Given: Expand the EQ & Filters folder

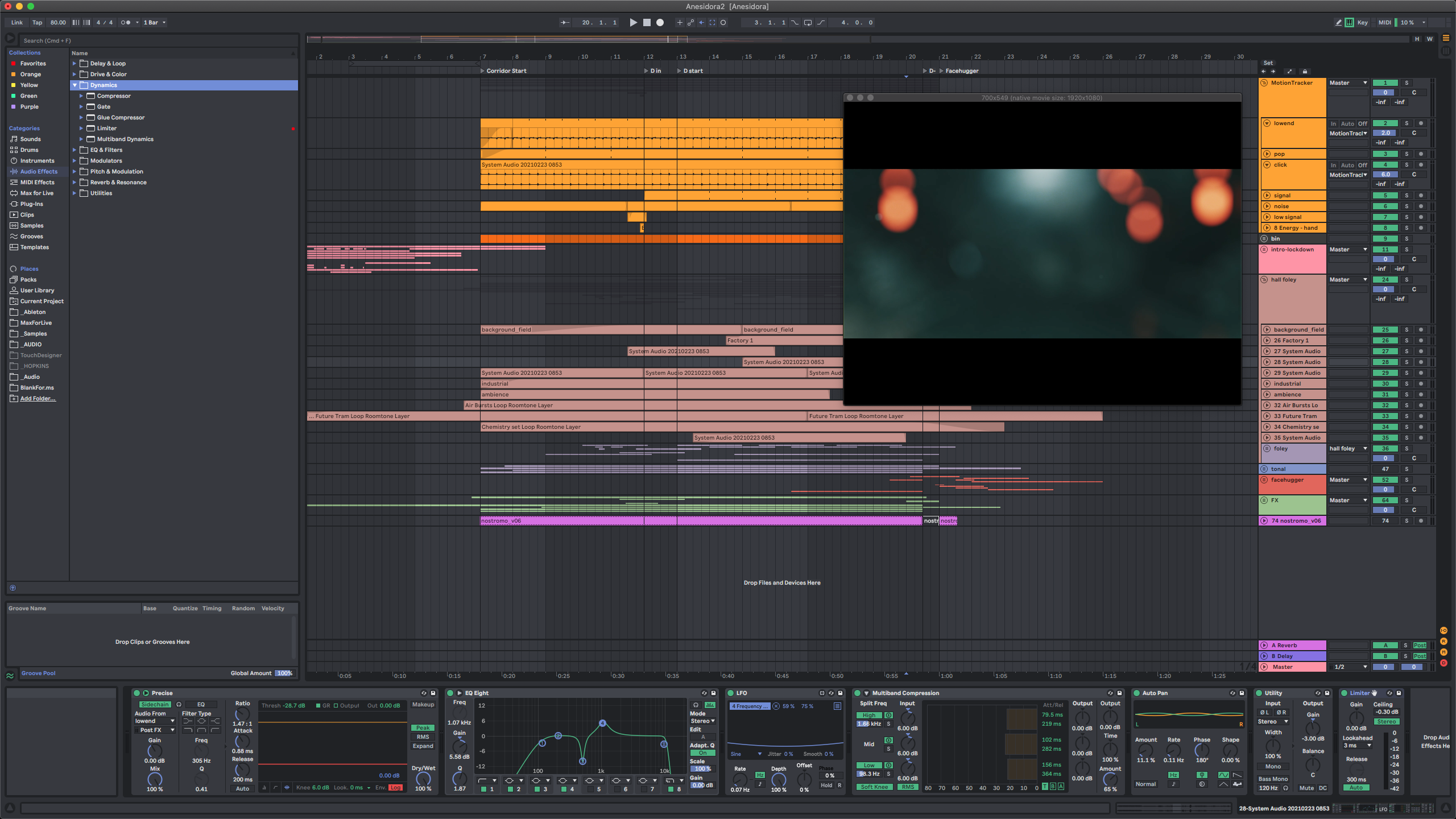Looking at the screenshot, I should point(75,150).
